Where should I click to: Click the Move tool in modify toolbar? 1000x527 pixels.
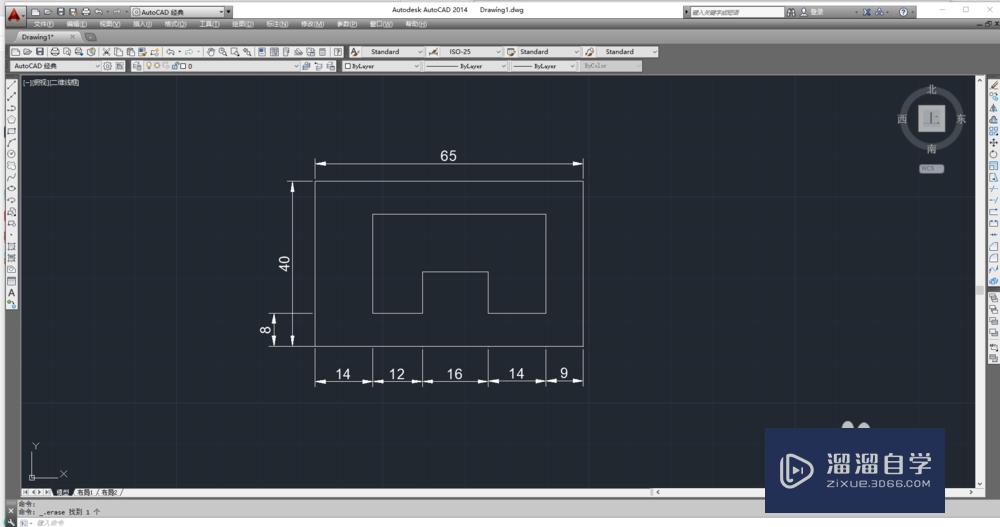(x=994, y=142)
